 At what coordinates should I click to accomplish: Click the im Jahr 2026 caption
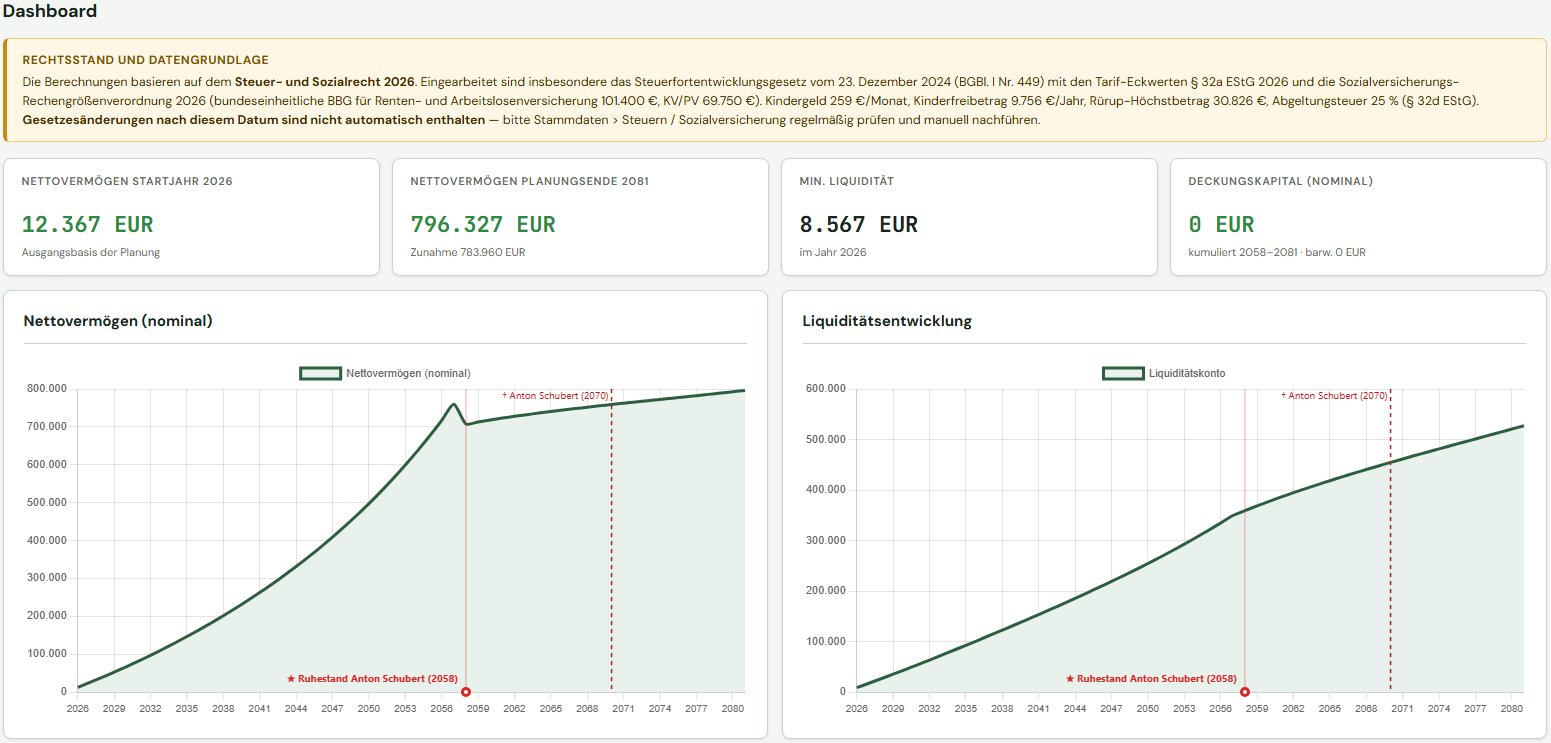click(833, 252)
